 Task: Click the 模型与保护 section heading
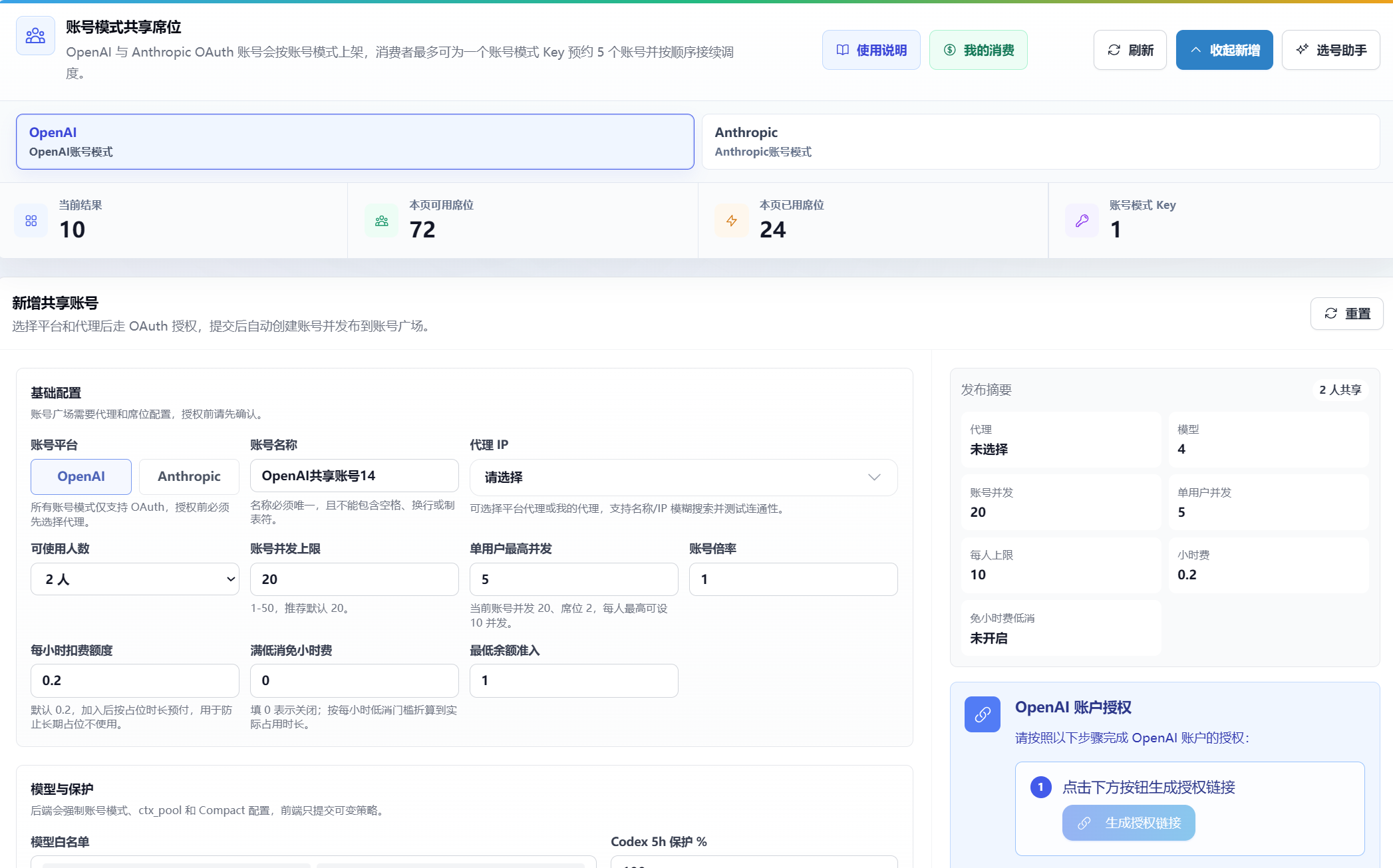[x=62, y=789]
